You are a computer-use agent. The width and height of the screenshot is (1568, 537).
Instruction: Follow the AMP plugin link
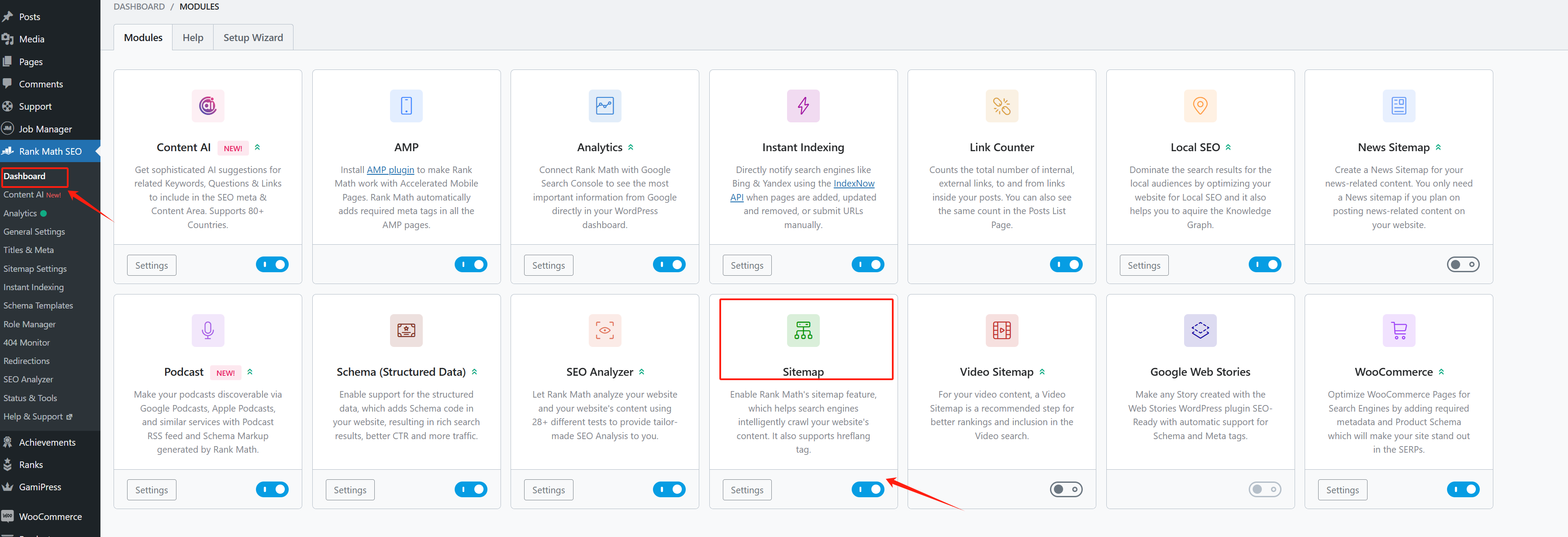click(x=390, y=170)
